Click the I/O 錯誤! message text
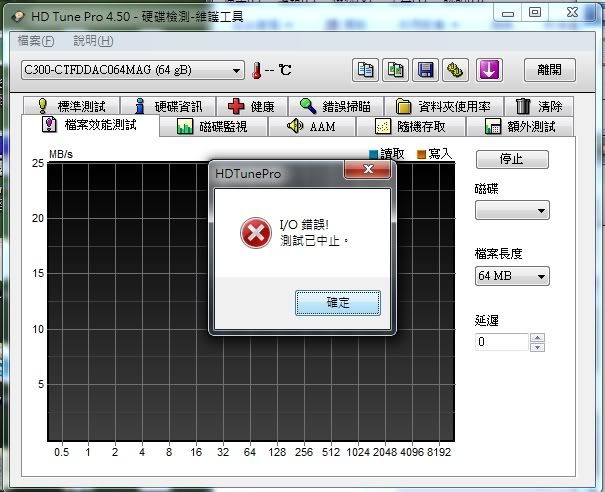605x492 pixels. pos(304,225)
